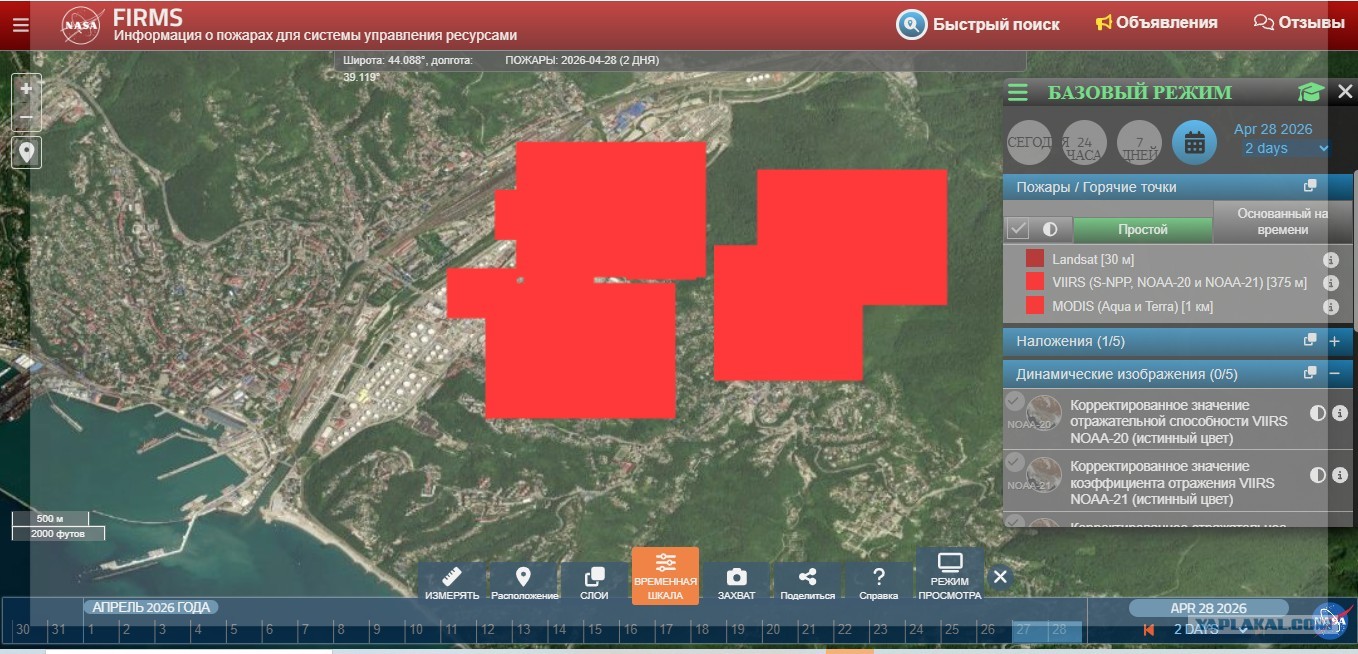Image resolution: width=1358 pixels, height=654 pixels.
Task: Switch to Основанный на времени tab
Action: pos(1283,222)
